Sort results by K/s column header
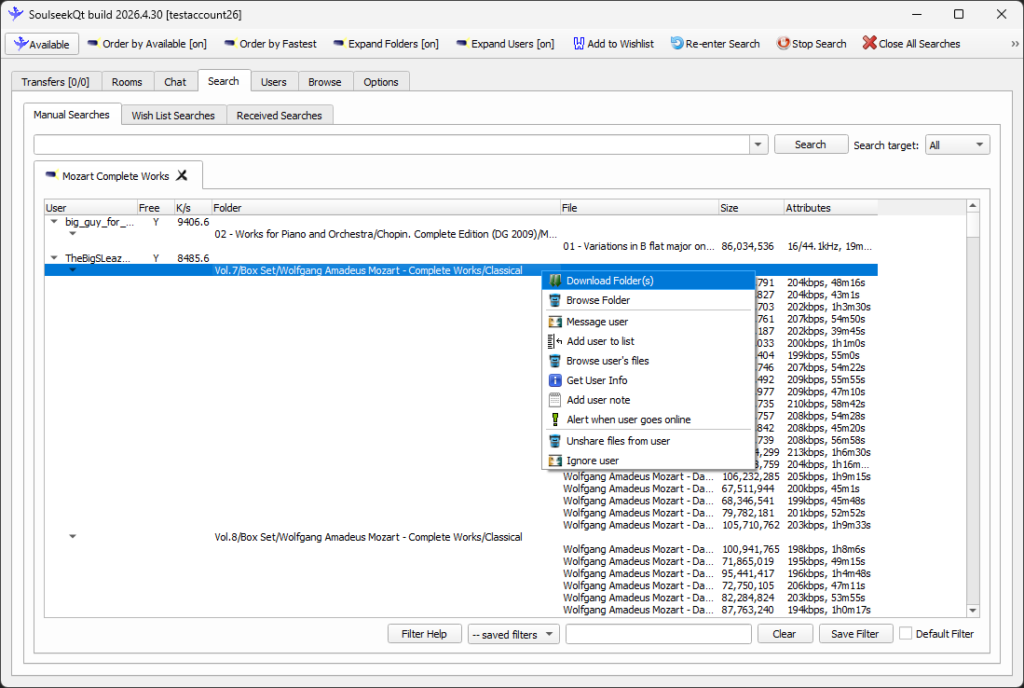Viewport: 1024px width, 688px height. coord(192,208)
